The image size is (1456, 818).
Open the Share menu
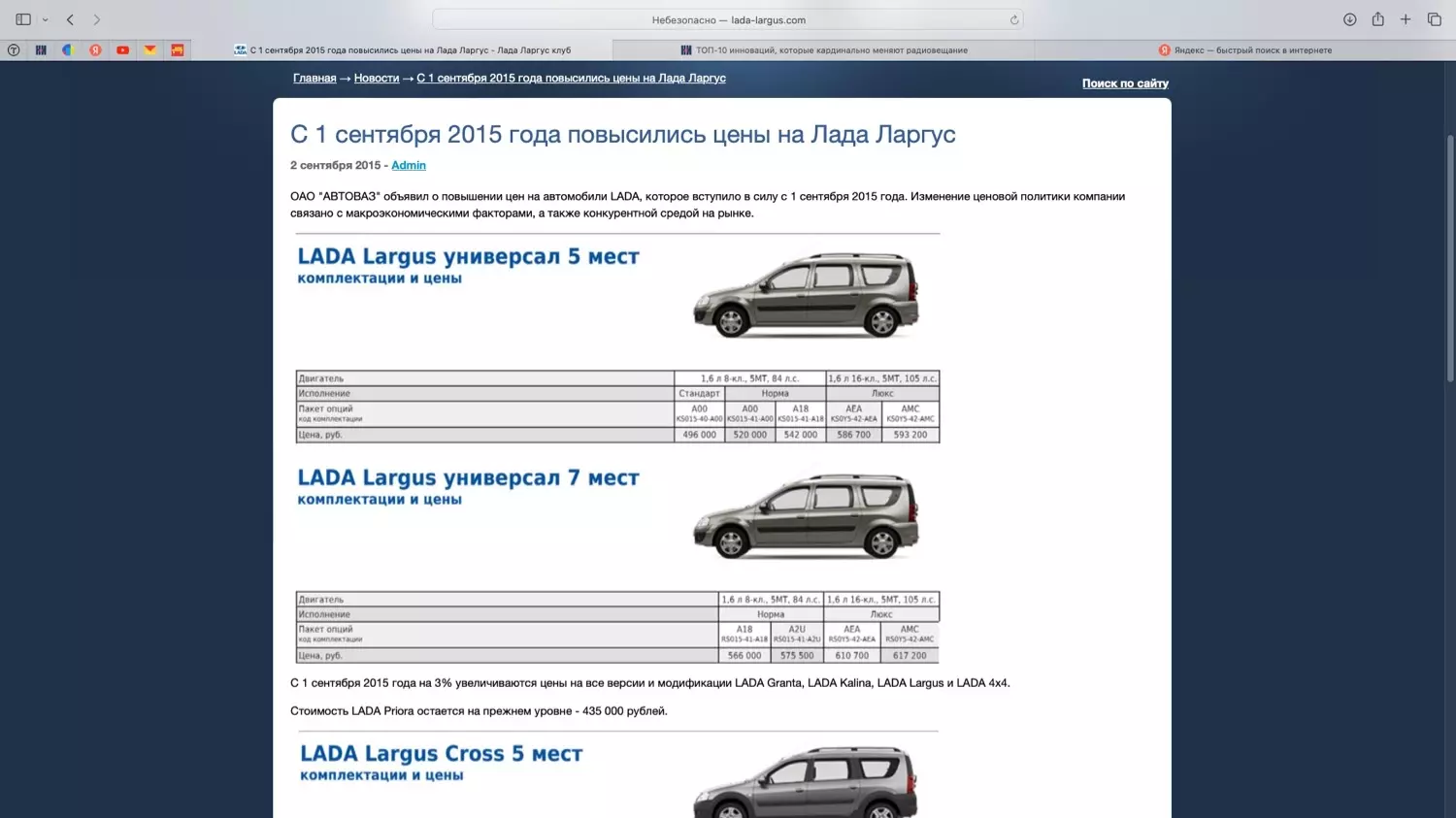coord(1377,19)
